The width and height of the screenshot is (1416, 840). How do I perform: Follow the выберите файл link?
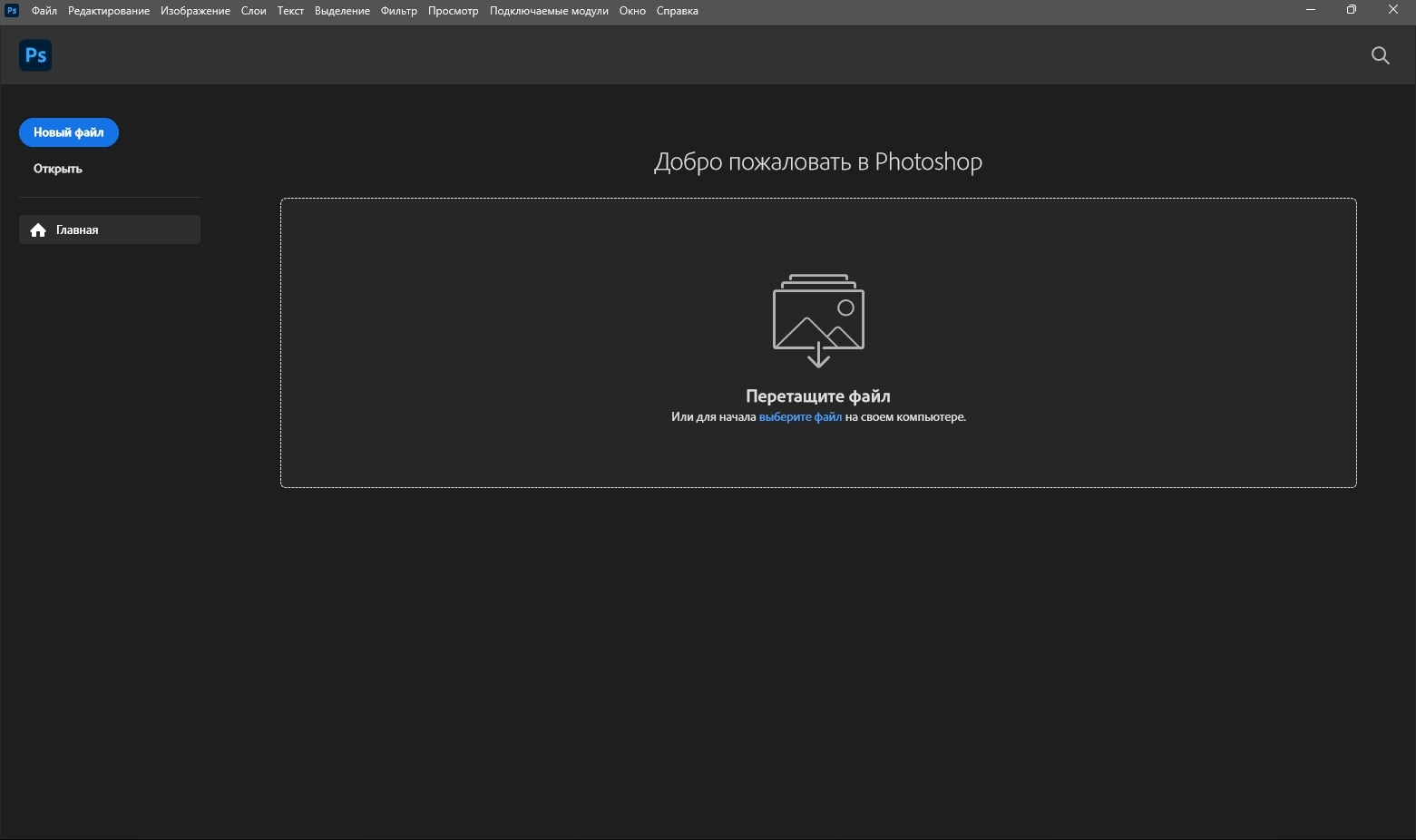800,417
